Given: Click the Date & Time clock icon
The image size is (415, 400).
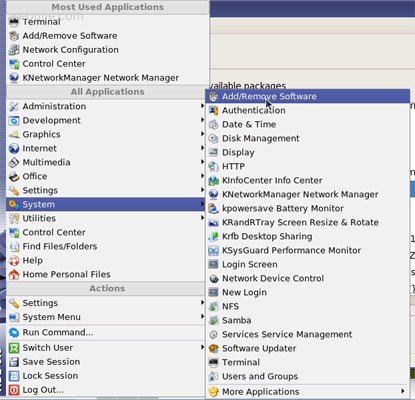Looking at the screenshot, I should click(x=213, y=124).
